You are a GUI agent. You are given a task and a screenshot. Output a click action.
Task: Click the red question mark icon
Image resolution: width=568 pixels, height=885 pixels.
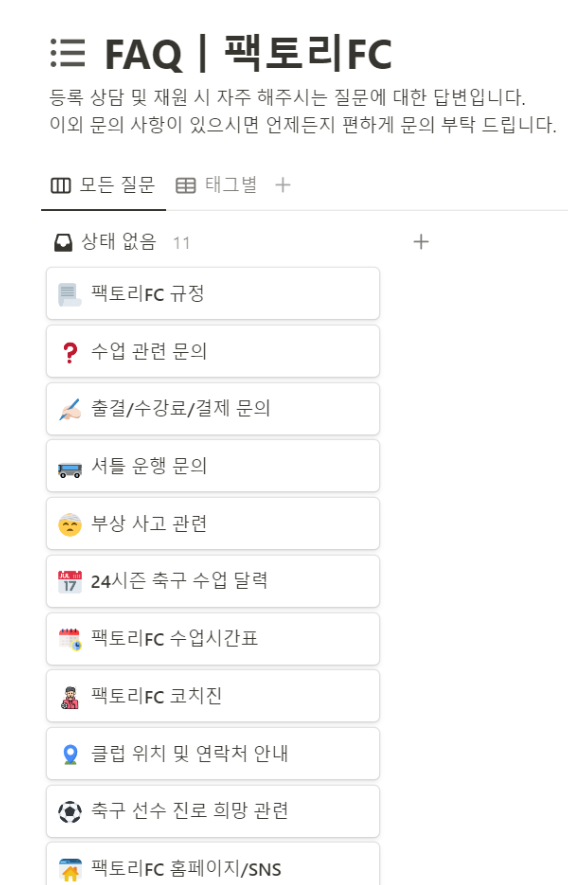pyautogui.click(x=70, y=352)
